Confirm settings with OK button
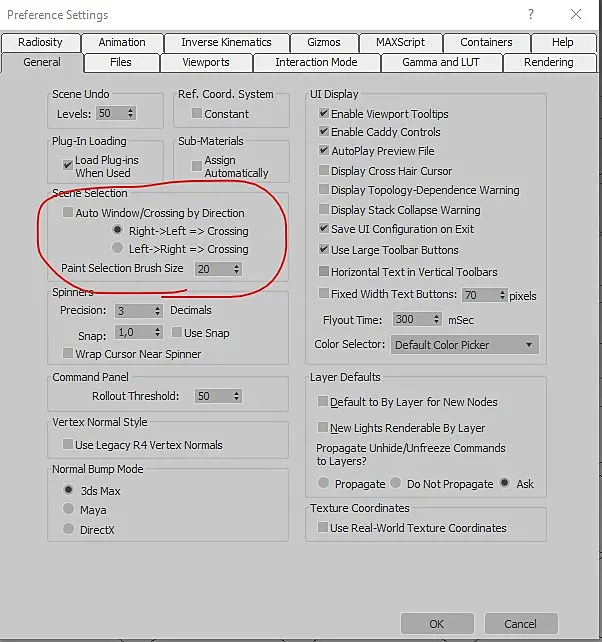Image resolution: width=602 pixels, height=642 pixels. coord(437,624)
